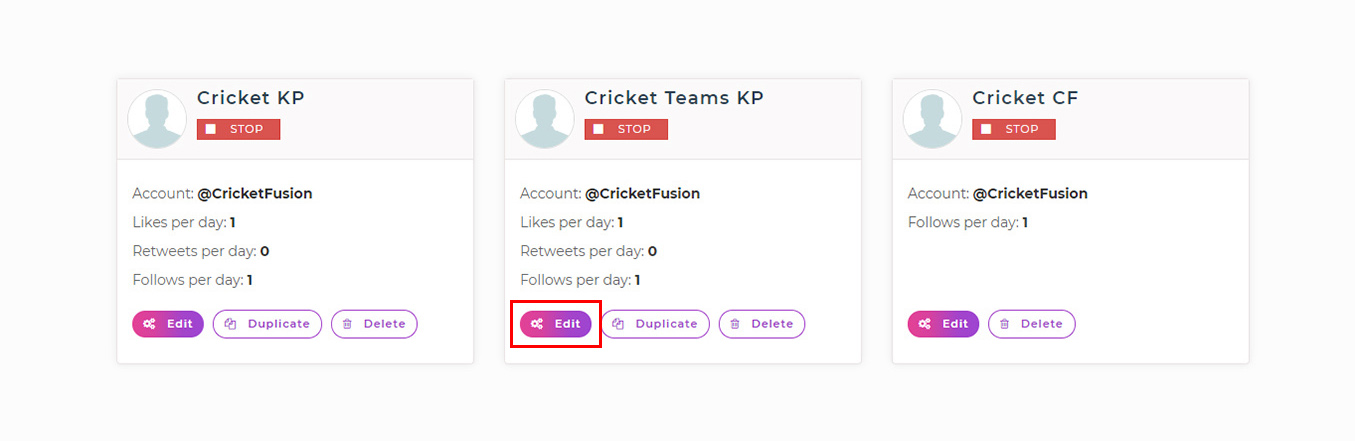Stop the Cricket CF campaign
1355x441 pixels.
coord(1013,129)
